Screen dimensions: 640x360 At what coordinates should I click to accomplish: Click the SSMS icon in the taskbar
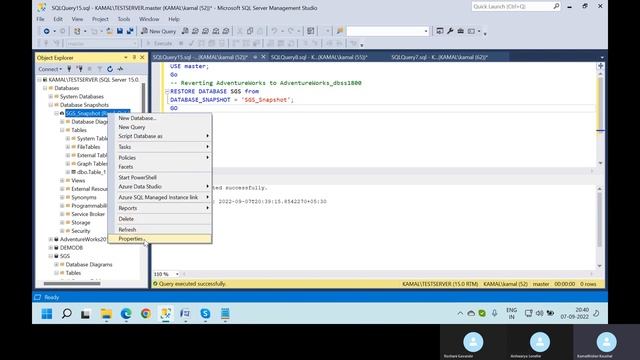pyautogui.click(x=165, y=313)
